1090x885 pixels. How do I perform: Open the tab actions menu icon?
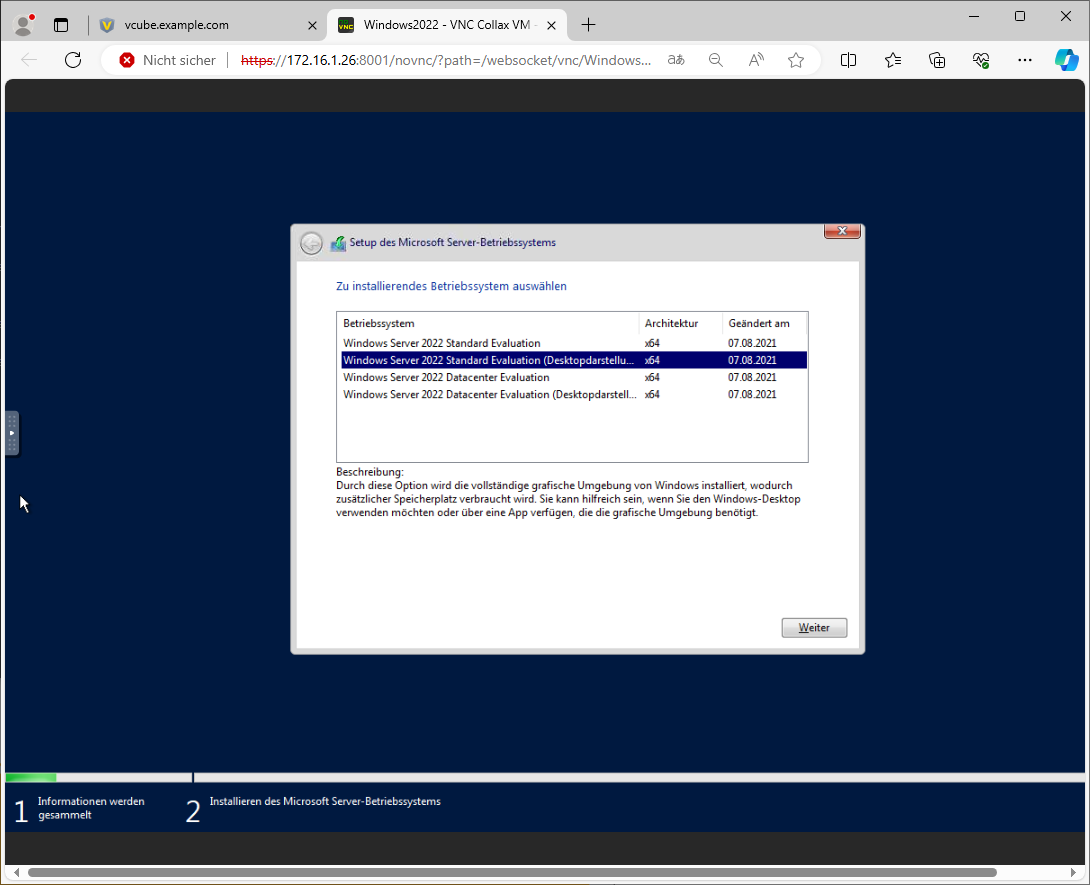61,25
